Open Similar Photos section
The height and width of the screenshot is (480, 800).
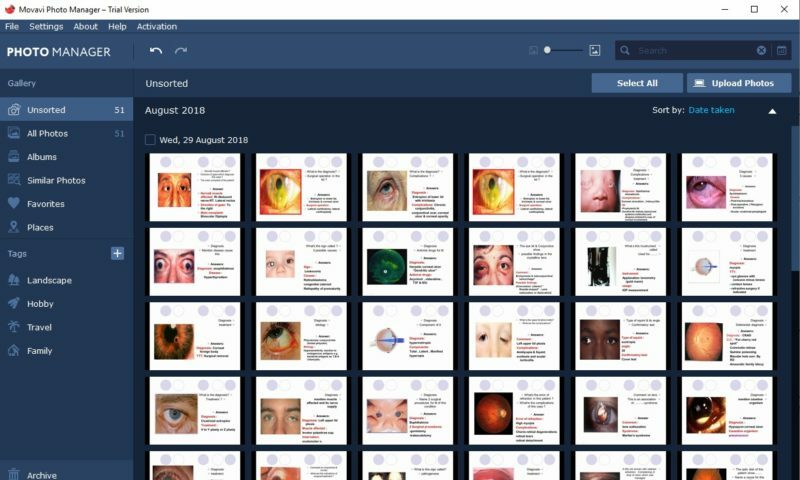66,180
